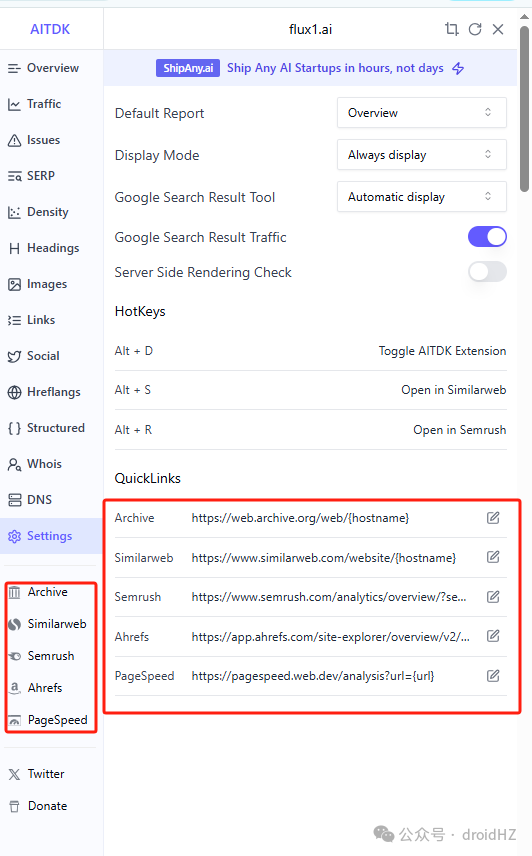
Task: Click the vertical scrollbar thumb
Action: (524, 108)
